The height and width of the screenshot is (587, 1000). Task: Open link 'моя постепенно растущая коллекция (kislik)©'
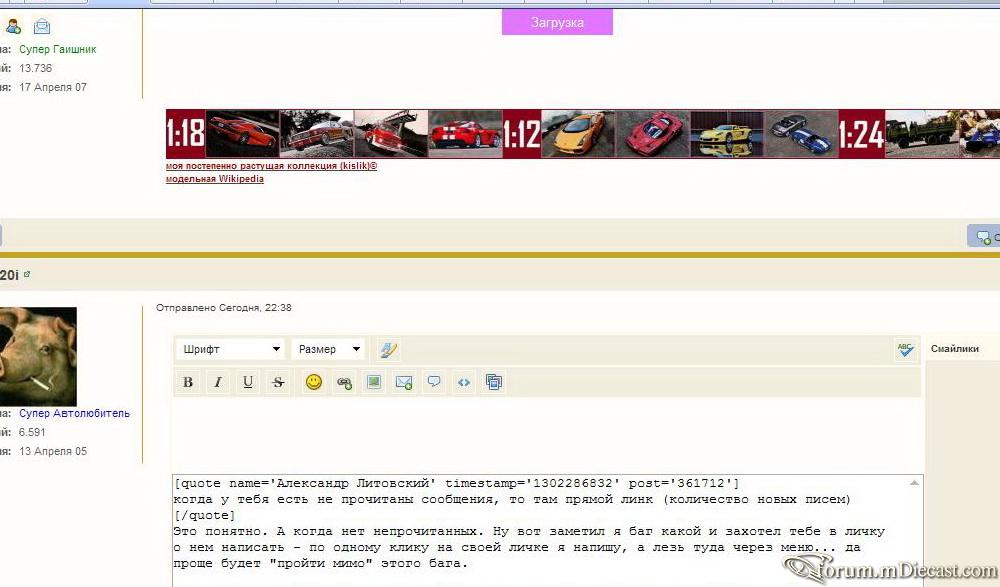(x=271, y=166)
